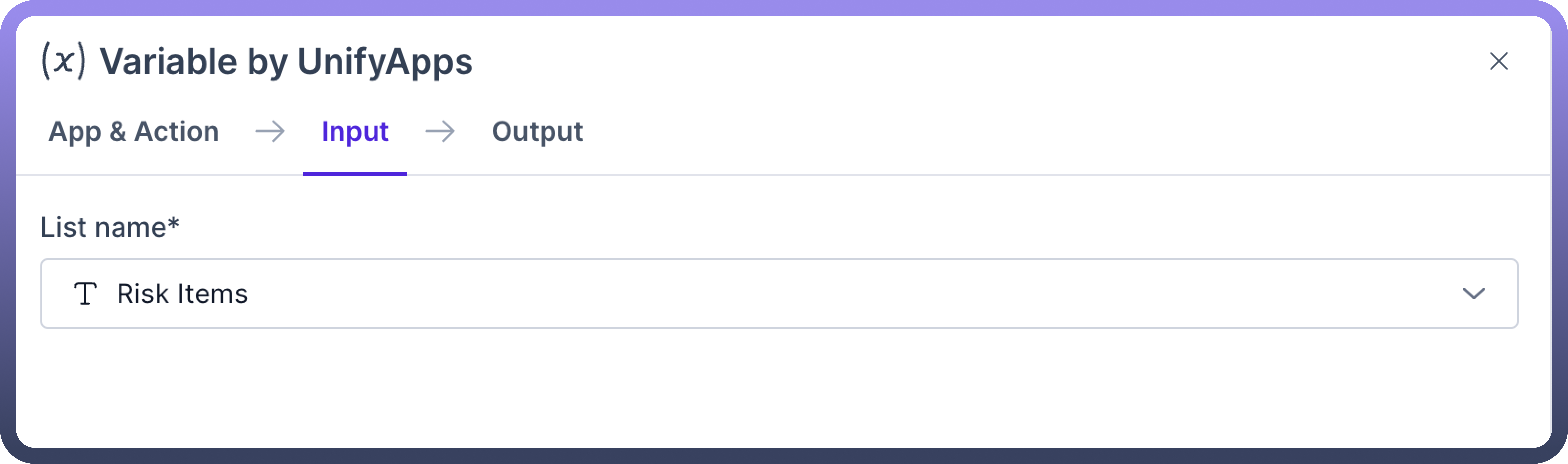The width and height of the screenshot is (1568, 464).
Task: Close the Variable by UnifyApps dialog
Action: pyautogui.click(x=1499, y=61)
